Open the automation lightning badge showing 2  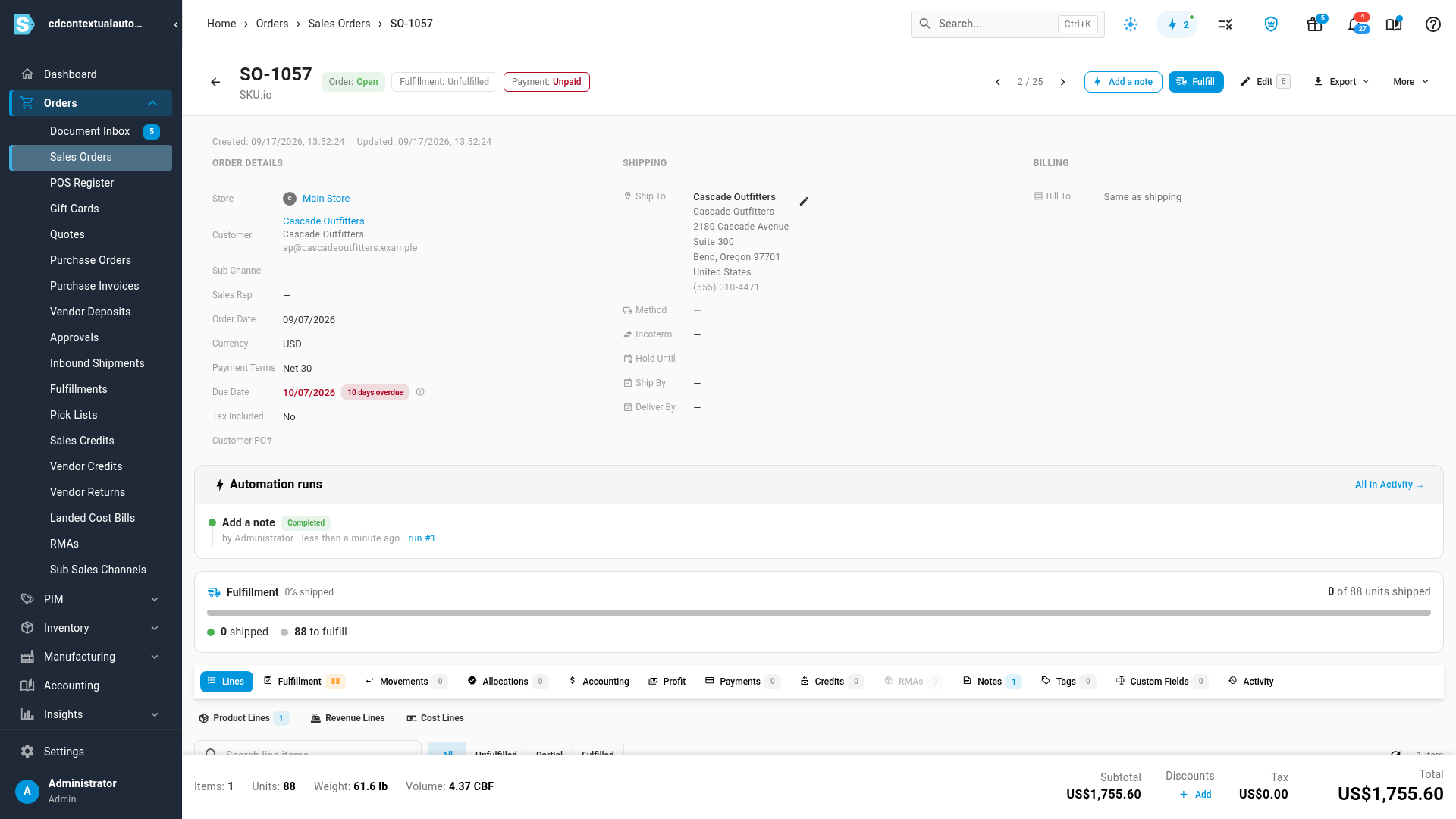[1178, 24]
